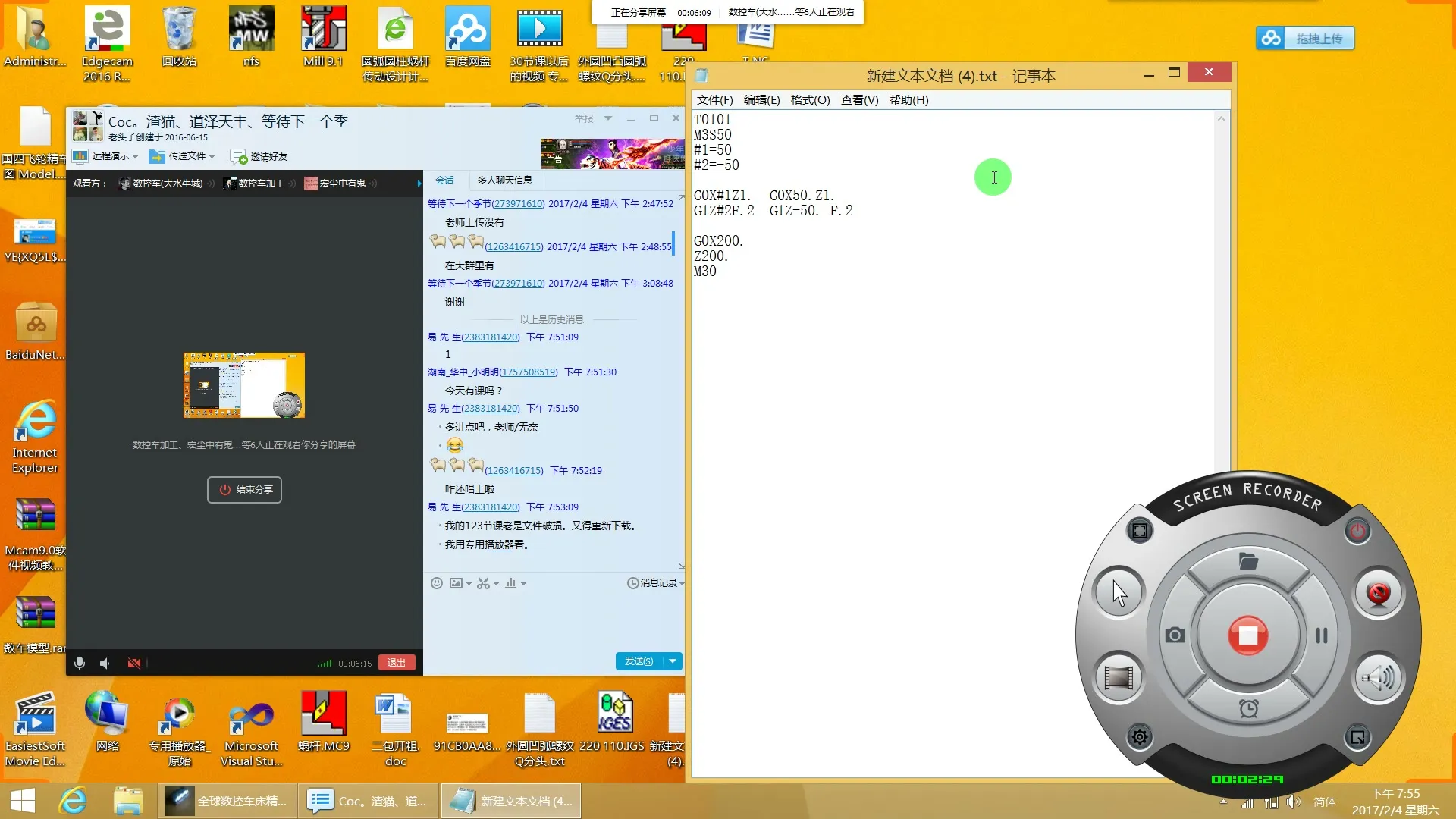Select the full-screen region icon on recorder
This screenshot has width=1456, height=819.
[1140, 531]
